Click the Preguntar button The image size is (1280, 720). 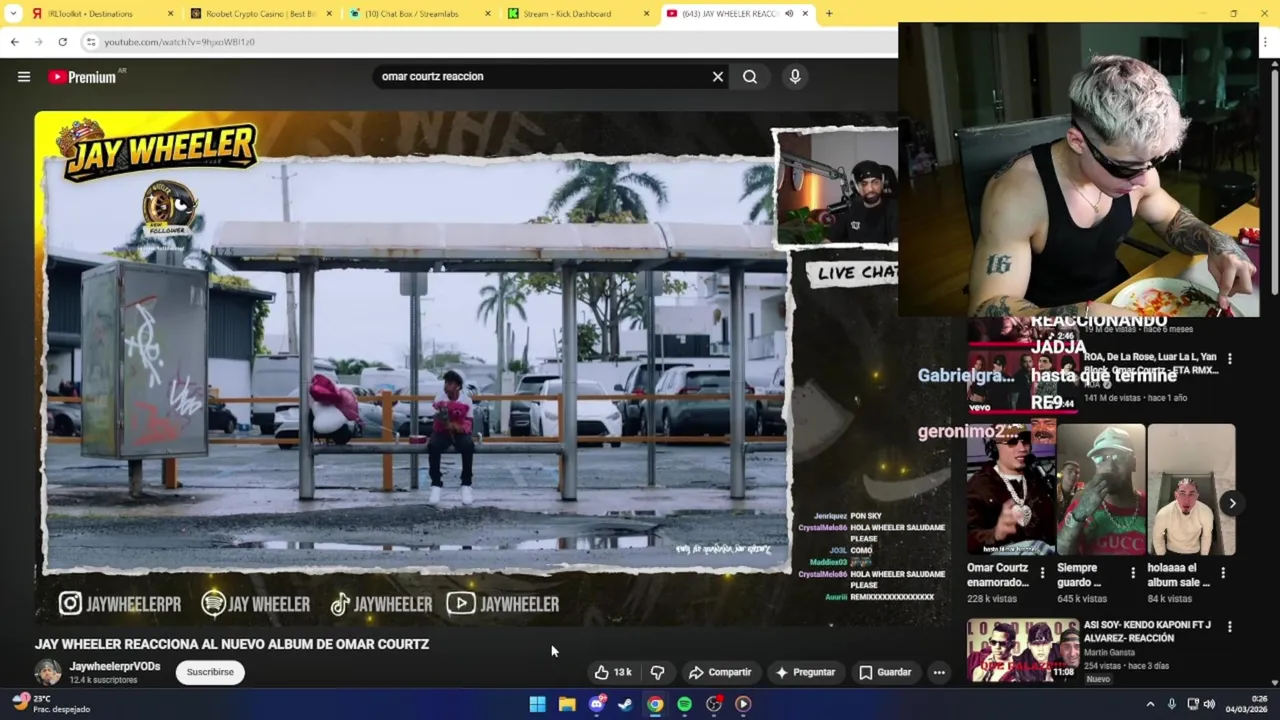pyautogui.click(x=805, y=672)
